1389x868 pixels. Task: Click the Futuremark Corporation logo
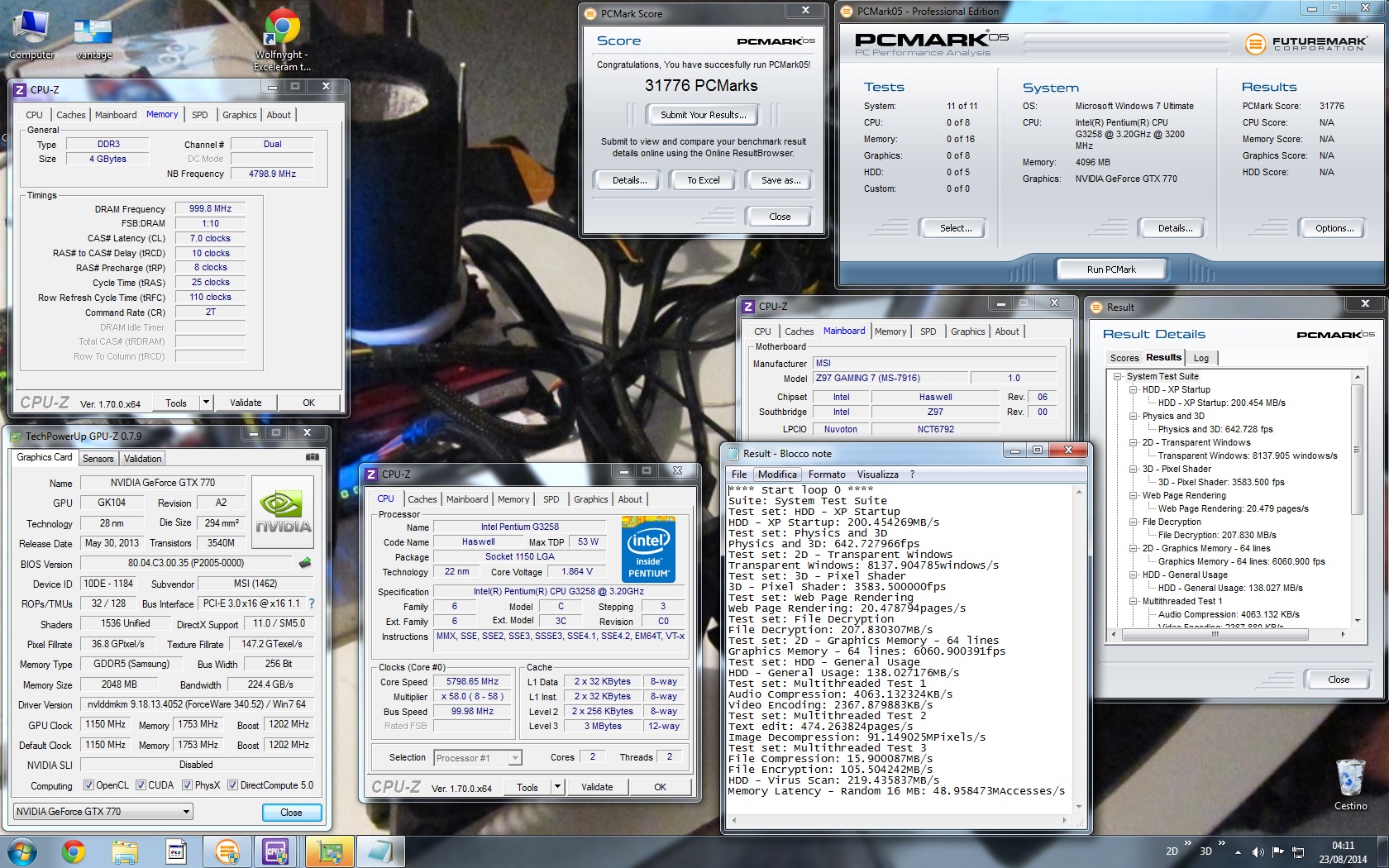(x=1305, y=44)
